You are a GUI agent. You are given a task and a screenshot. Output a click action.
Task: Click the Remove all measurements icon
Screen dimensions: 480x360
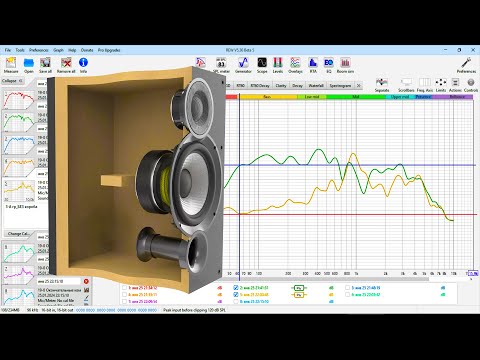[x=66, y=65]
